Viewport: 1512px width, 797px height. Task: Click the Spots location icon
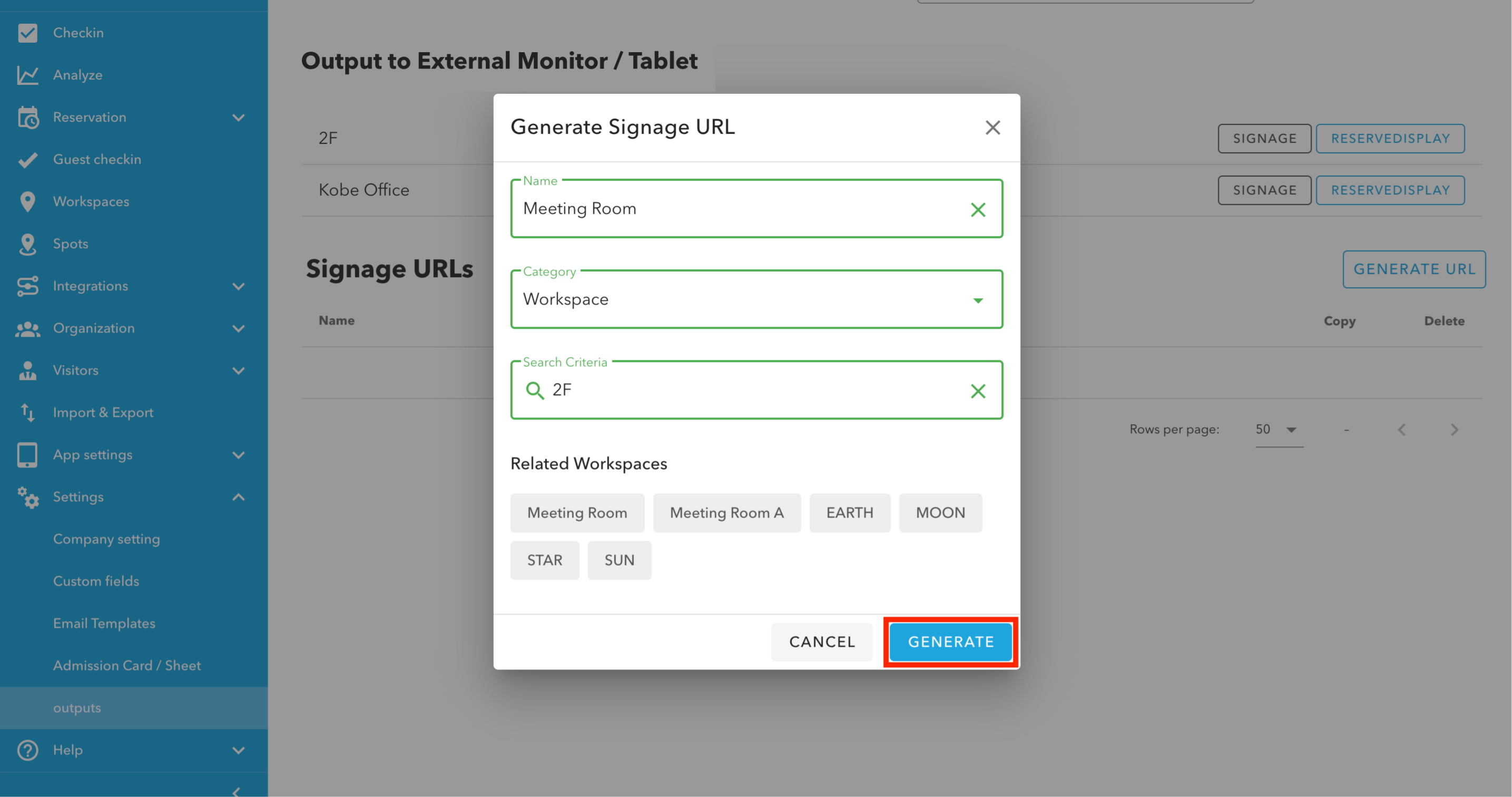tap(27, 245)
